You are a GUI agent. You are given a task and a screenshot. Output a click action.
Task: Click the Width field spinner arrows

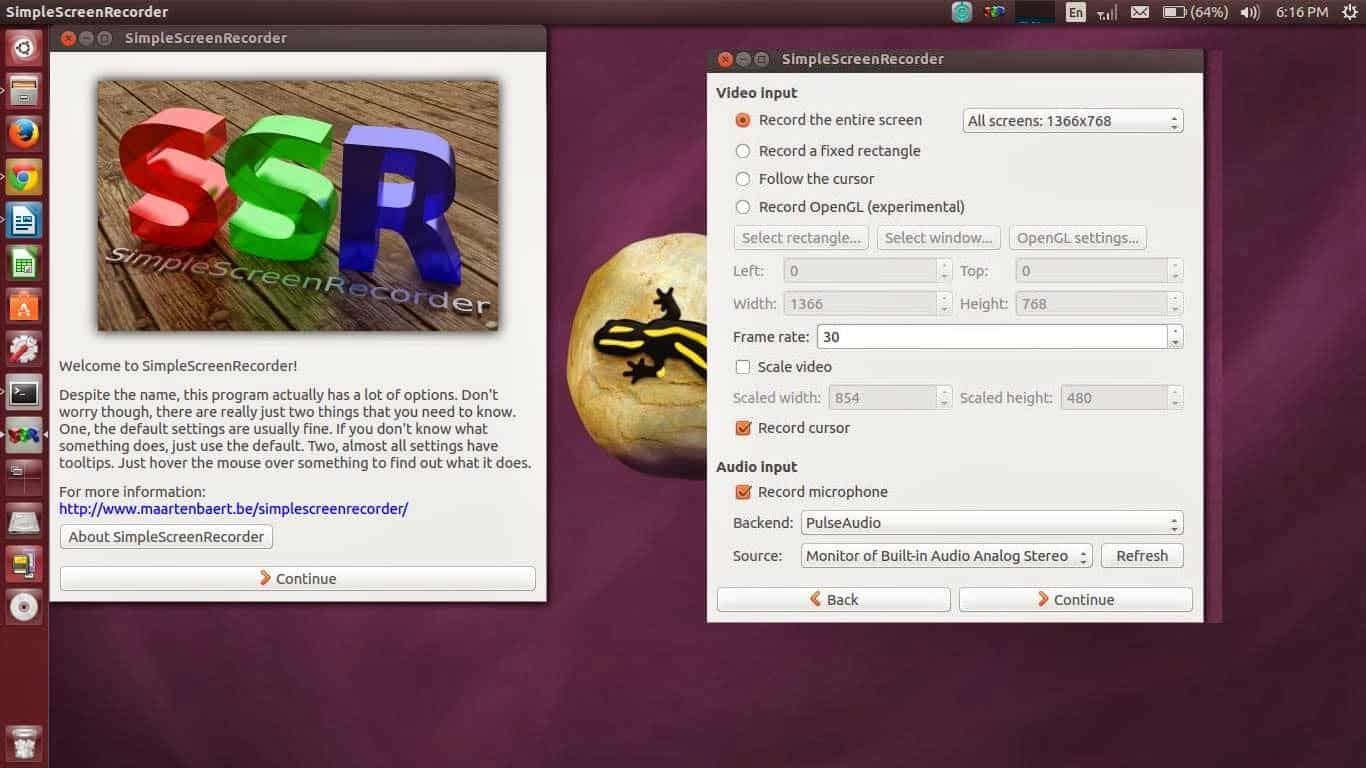pyautogui.click(x=944, y=304)
